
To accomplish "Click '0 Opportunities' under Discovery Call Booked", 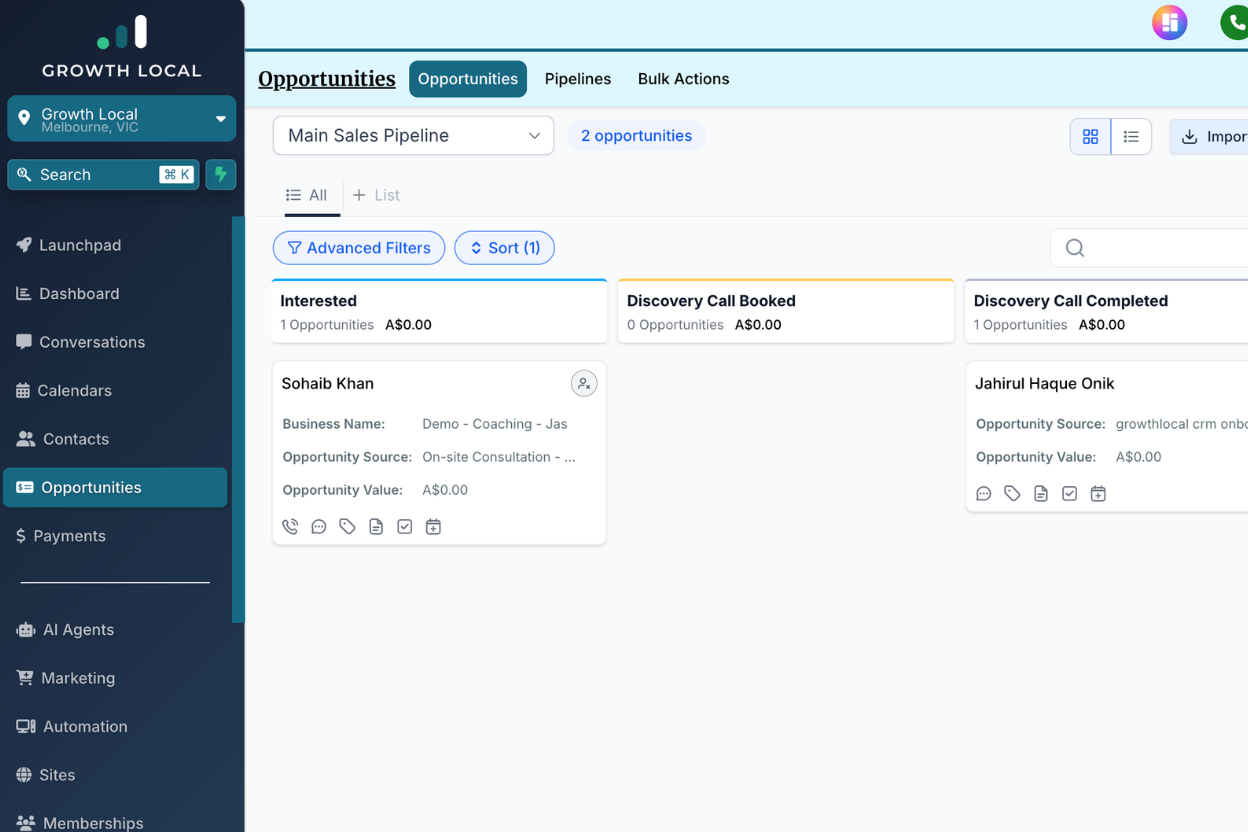I will [x=675, y=325].
